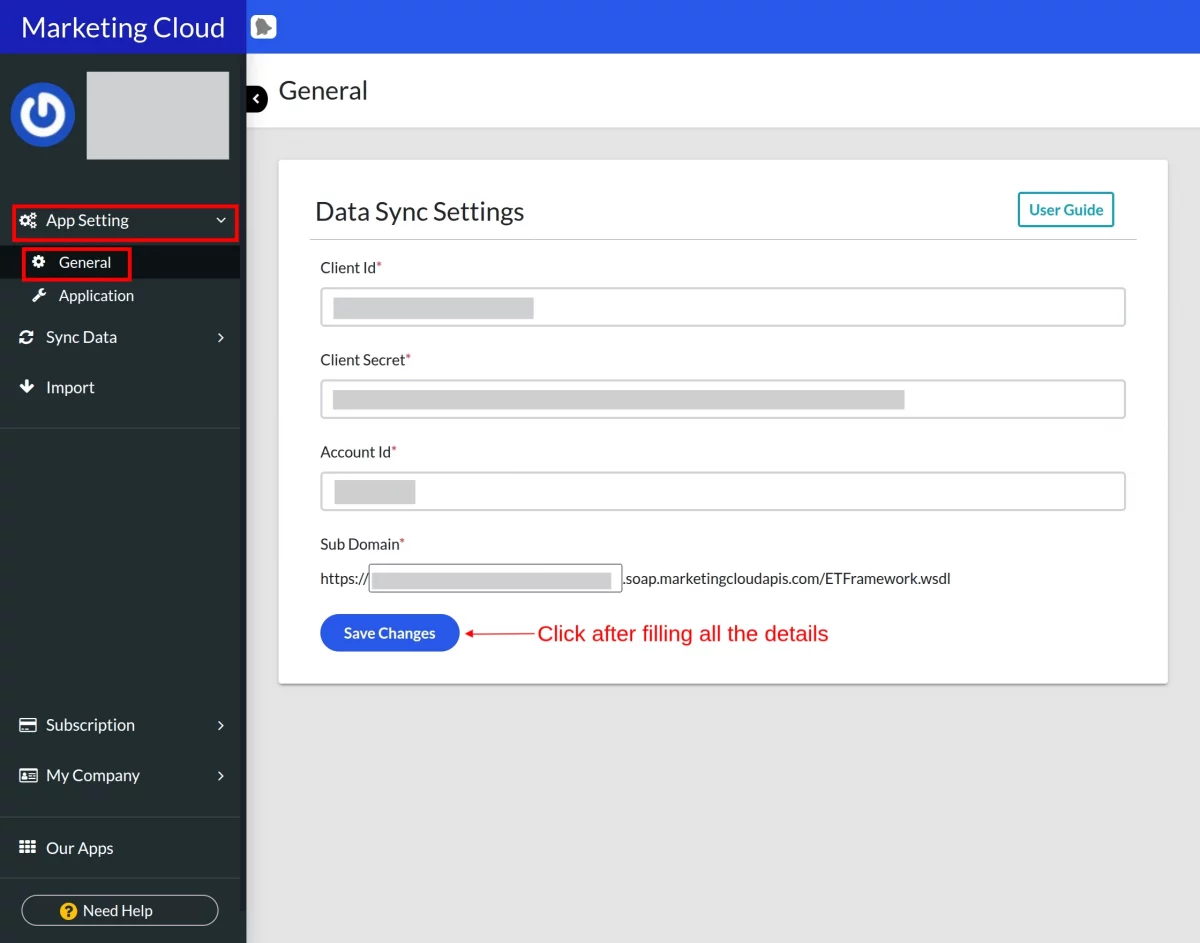Expand the Subscription chevron
This screenshot has width=1200, height=943.
point(221,725)
